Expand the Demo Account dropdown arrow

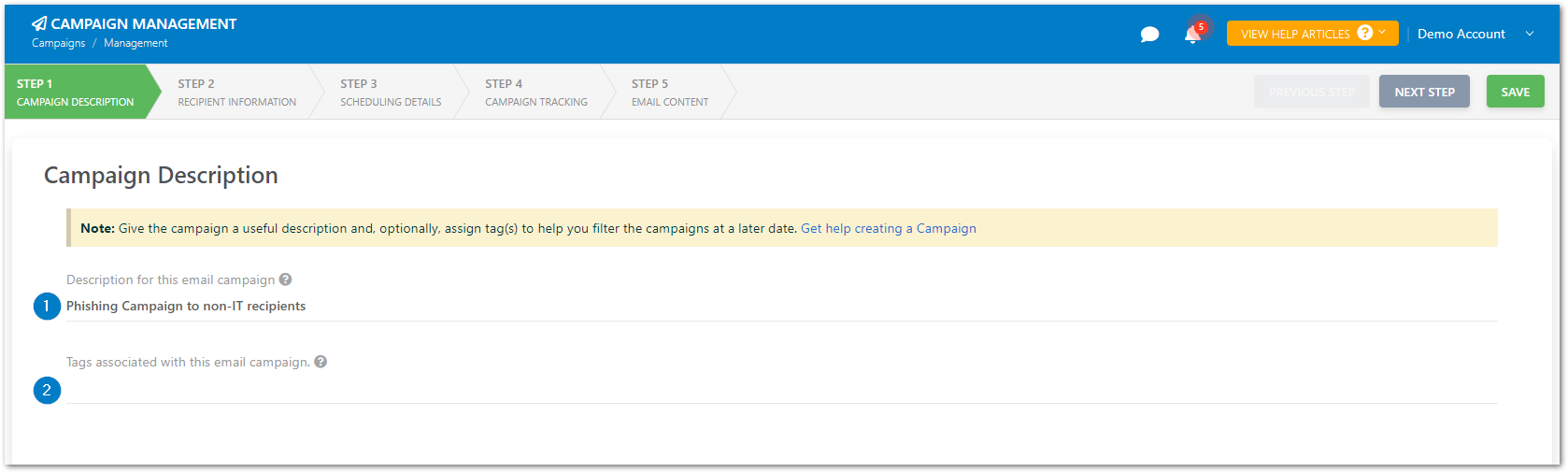click(1530, 34)
